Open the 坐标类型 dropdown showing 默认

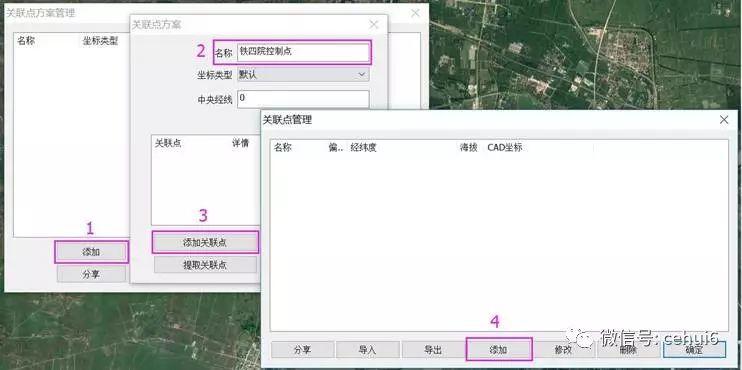tap(303, 75)
